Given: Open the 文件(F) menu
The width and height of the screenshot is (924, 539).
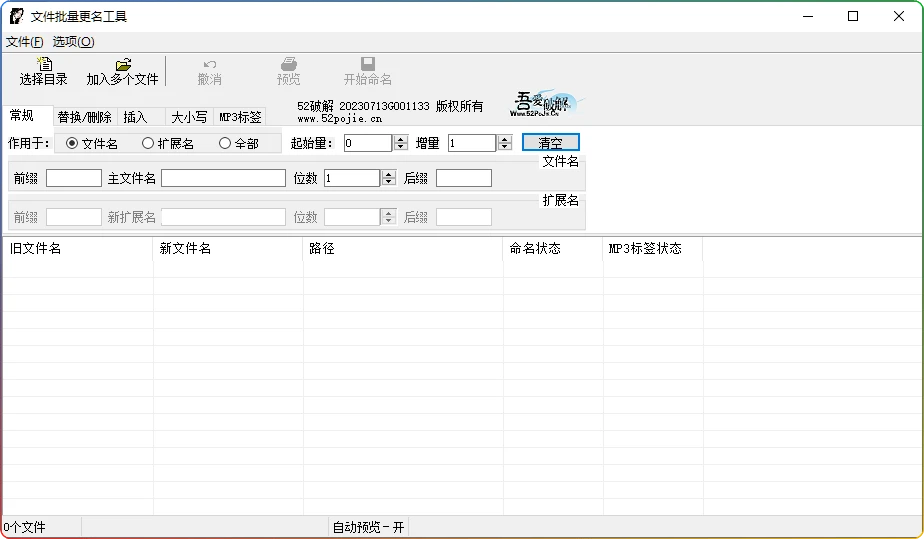Looking at the screenshot, I should (25, 42).
